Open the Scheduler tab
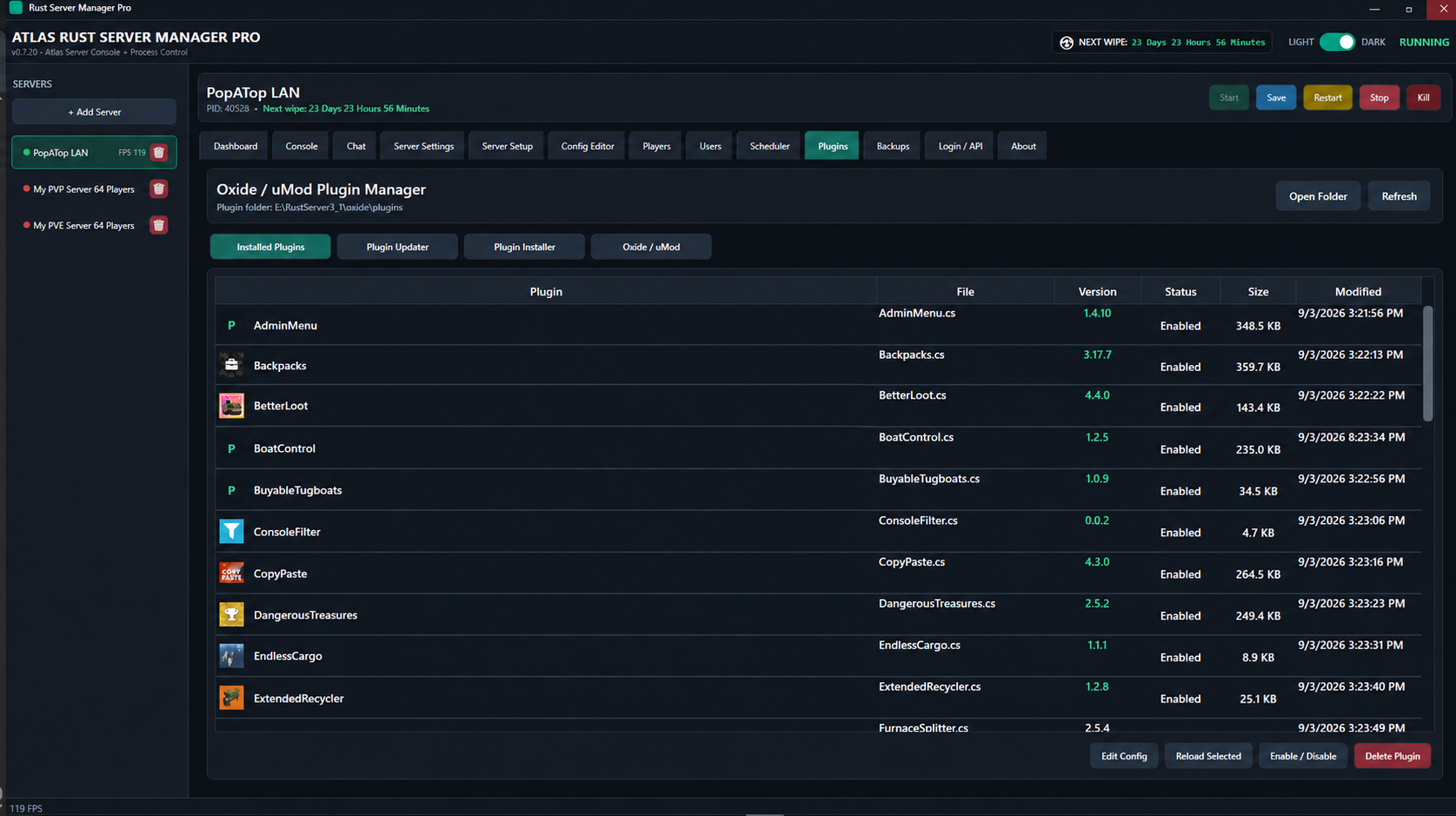Screen dimensions: 1456x816 click(x=769, y=146)
